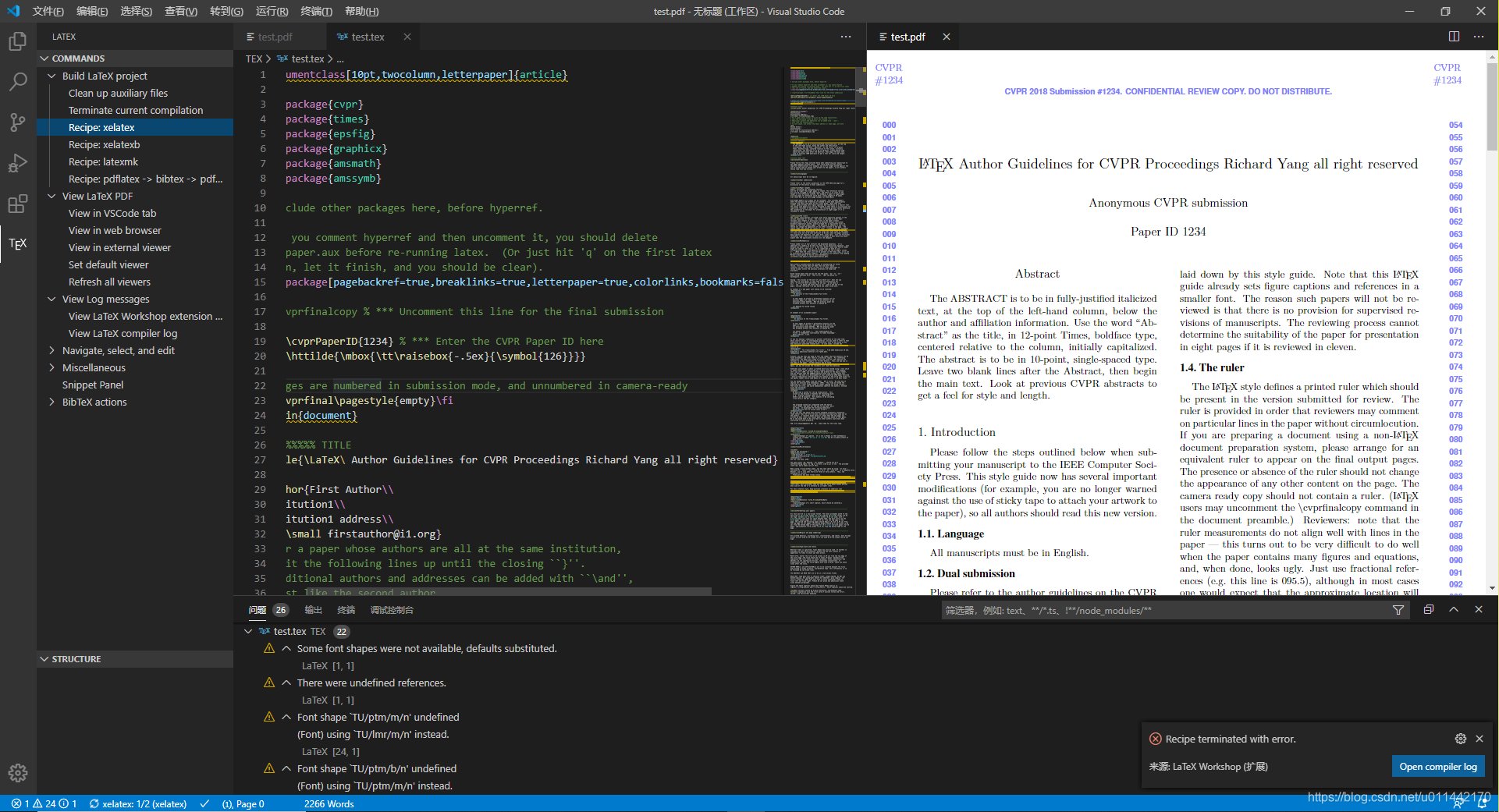Collapse test.tex problems group
The height and width of the screenshot is (812, 1499).
click(x=248, y=631)
